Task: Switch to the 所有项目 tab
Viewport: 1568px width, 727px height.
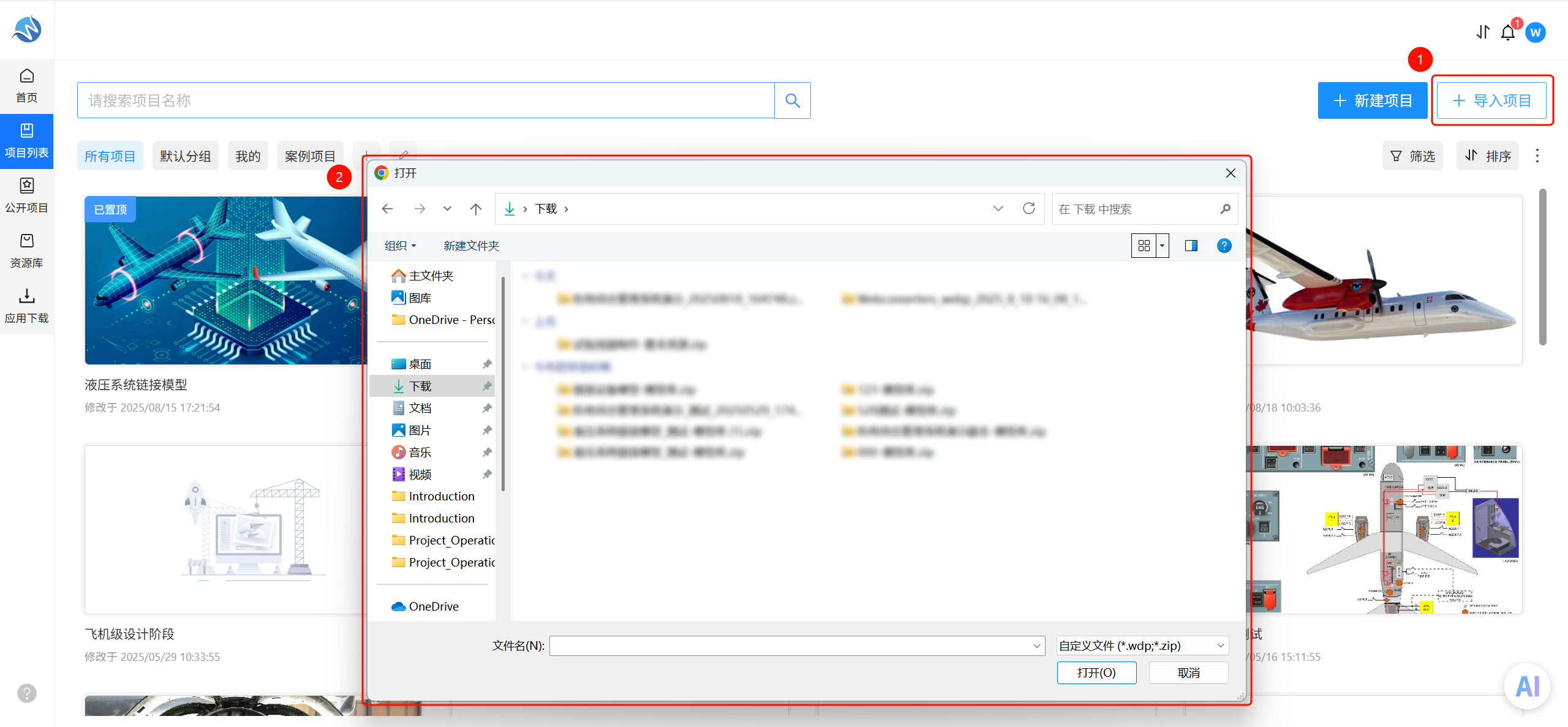Action: (x=110, y=156)
